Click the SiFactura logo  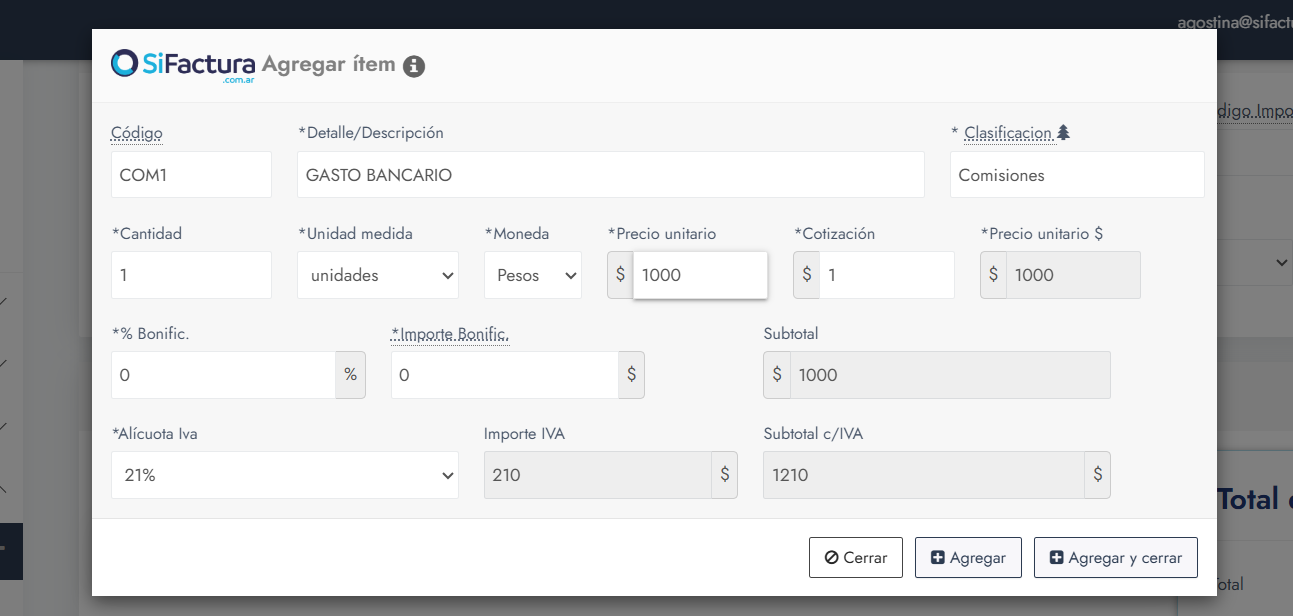(x=183, y=65)
